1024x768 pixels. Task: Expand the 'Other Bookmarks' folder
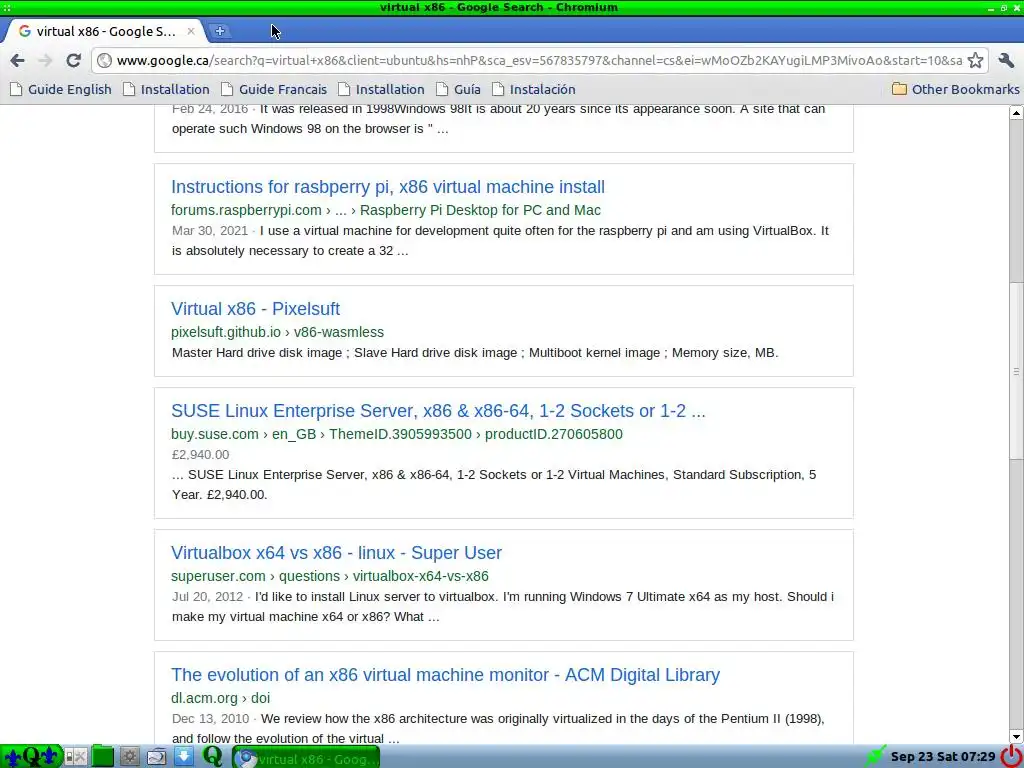point(955,89)
